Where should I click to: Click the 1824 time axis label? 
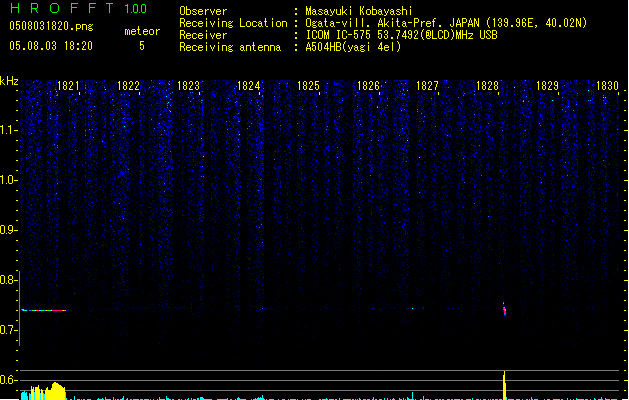248,86
